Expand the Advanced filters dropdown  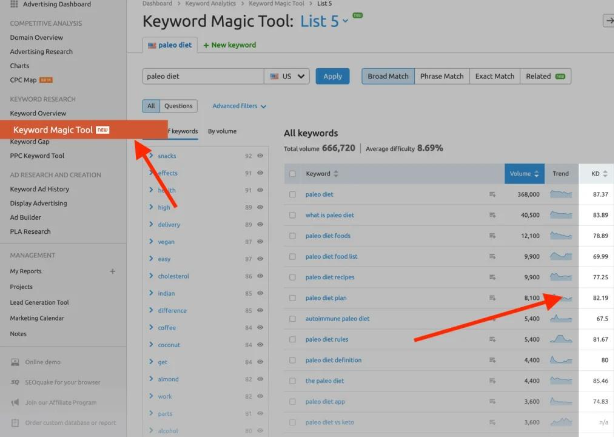click(238, 106)
